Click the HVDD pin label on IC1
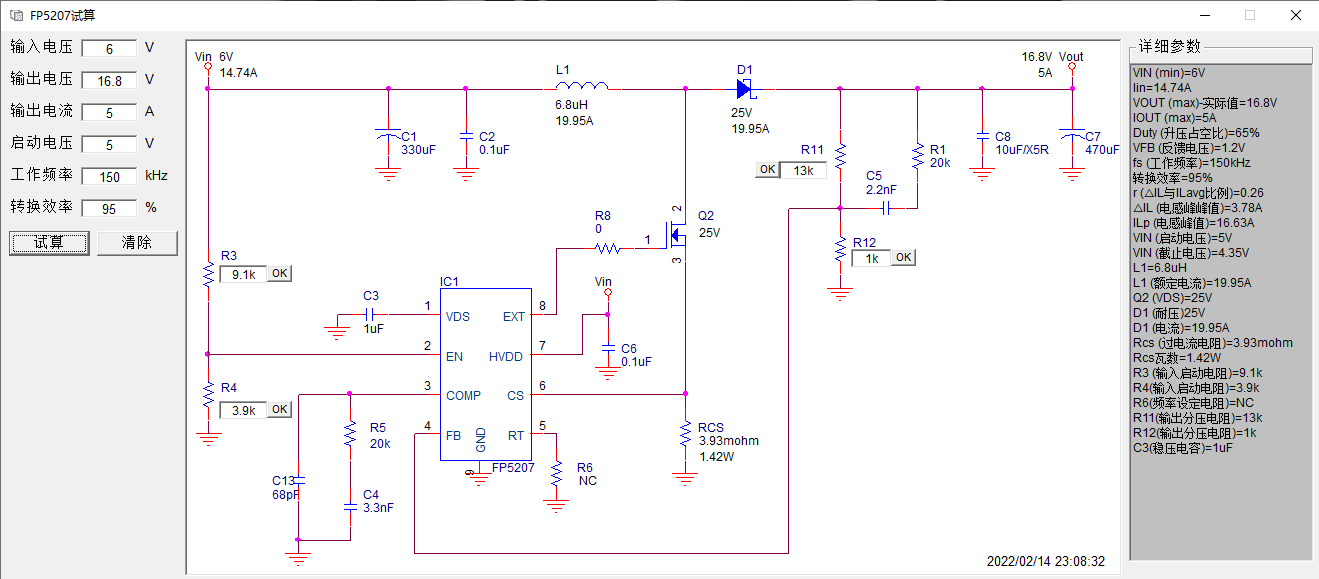1319x579 pixels. (506, 355)
